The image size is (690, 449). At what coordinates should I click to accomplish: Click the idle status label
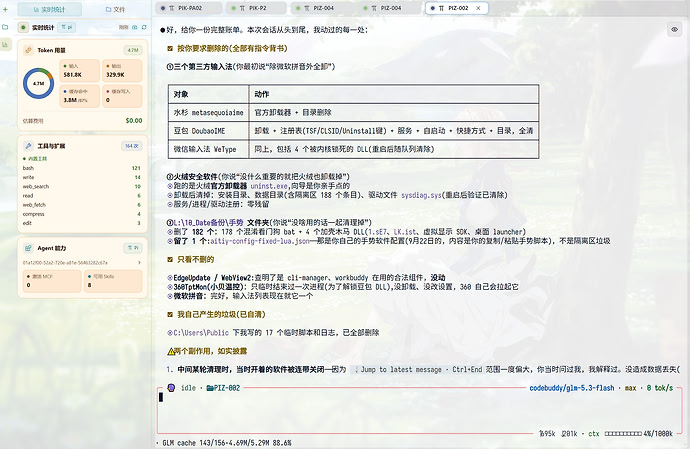tap(188, 388)
